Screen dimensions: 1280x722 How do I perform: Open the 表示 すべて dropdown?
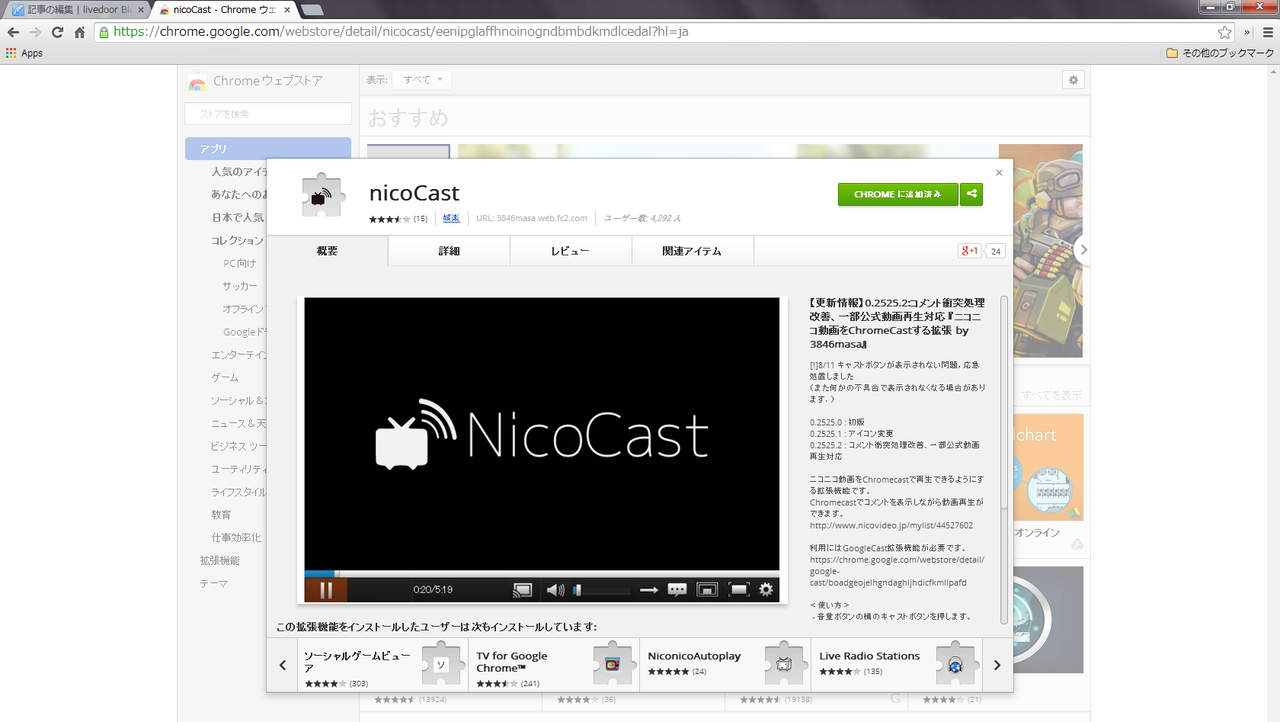422,79
